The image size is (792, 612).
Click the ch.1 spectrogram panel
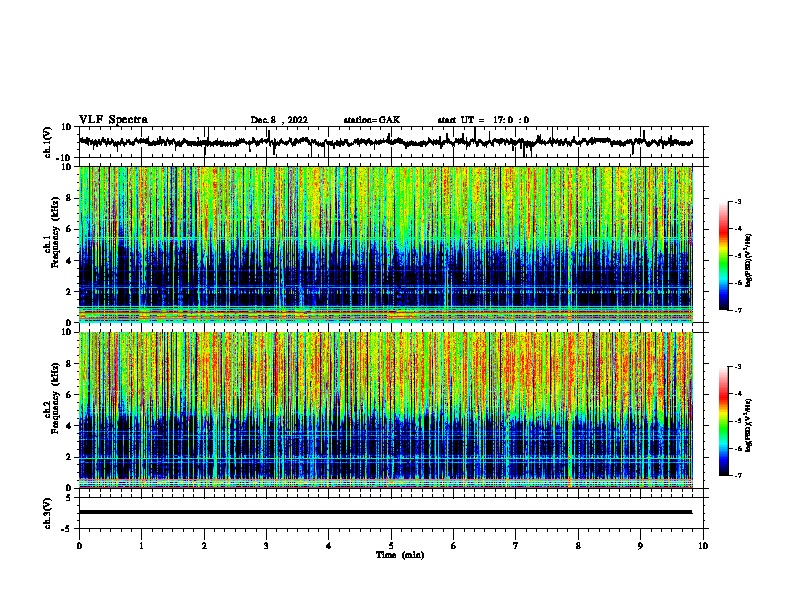(386, 244)
